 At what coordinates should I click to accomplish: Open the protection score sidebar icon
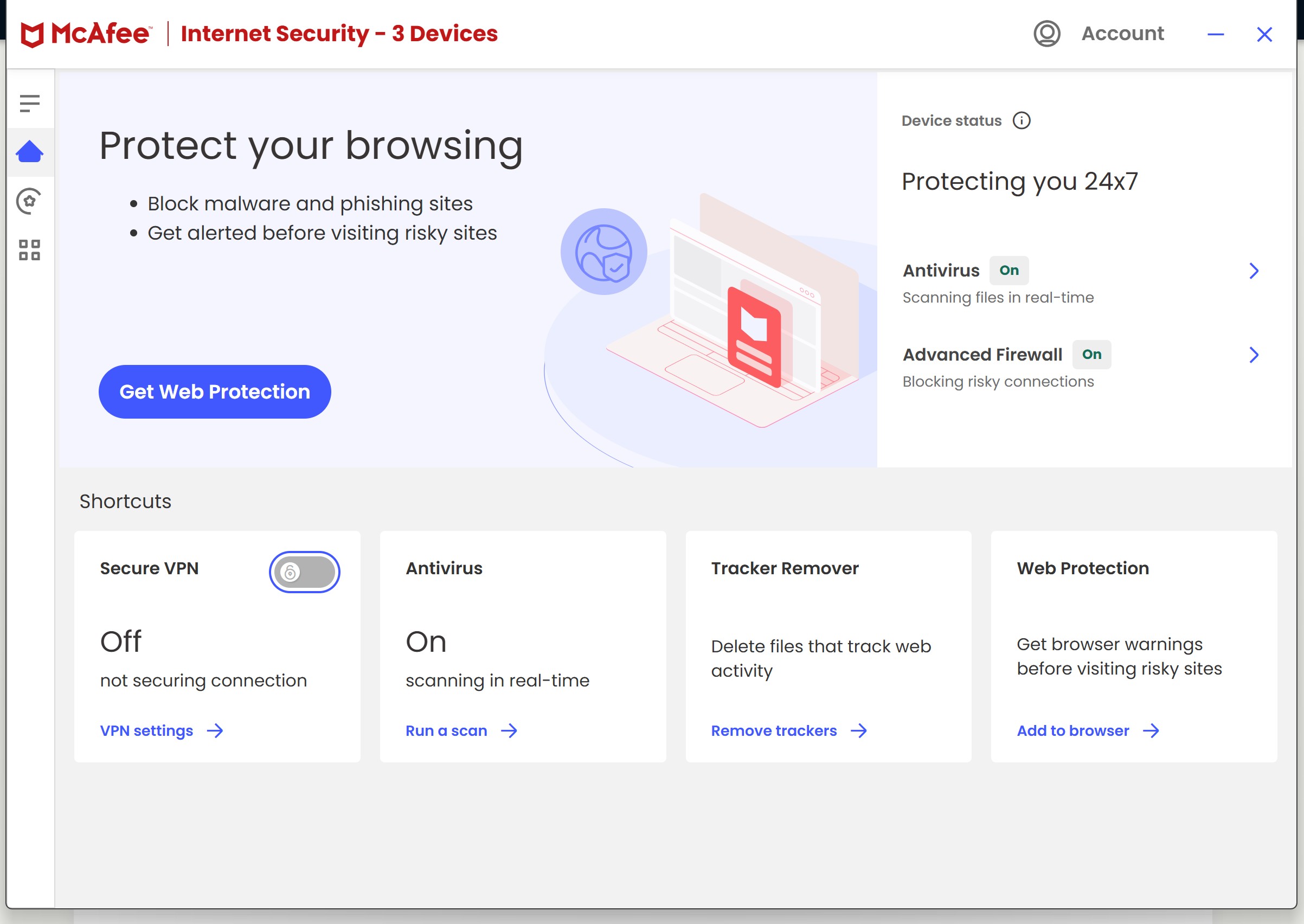click(30, 201)
